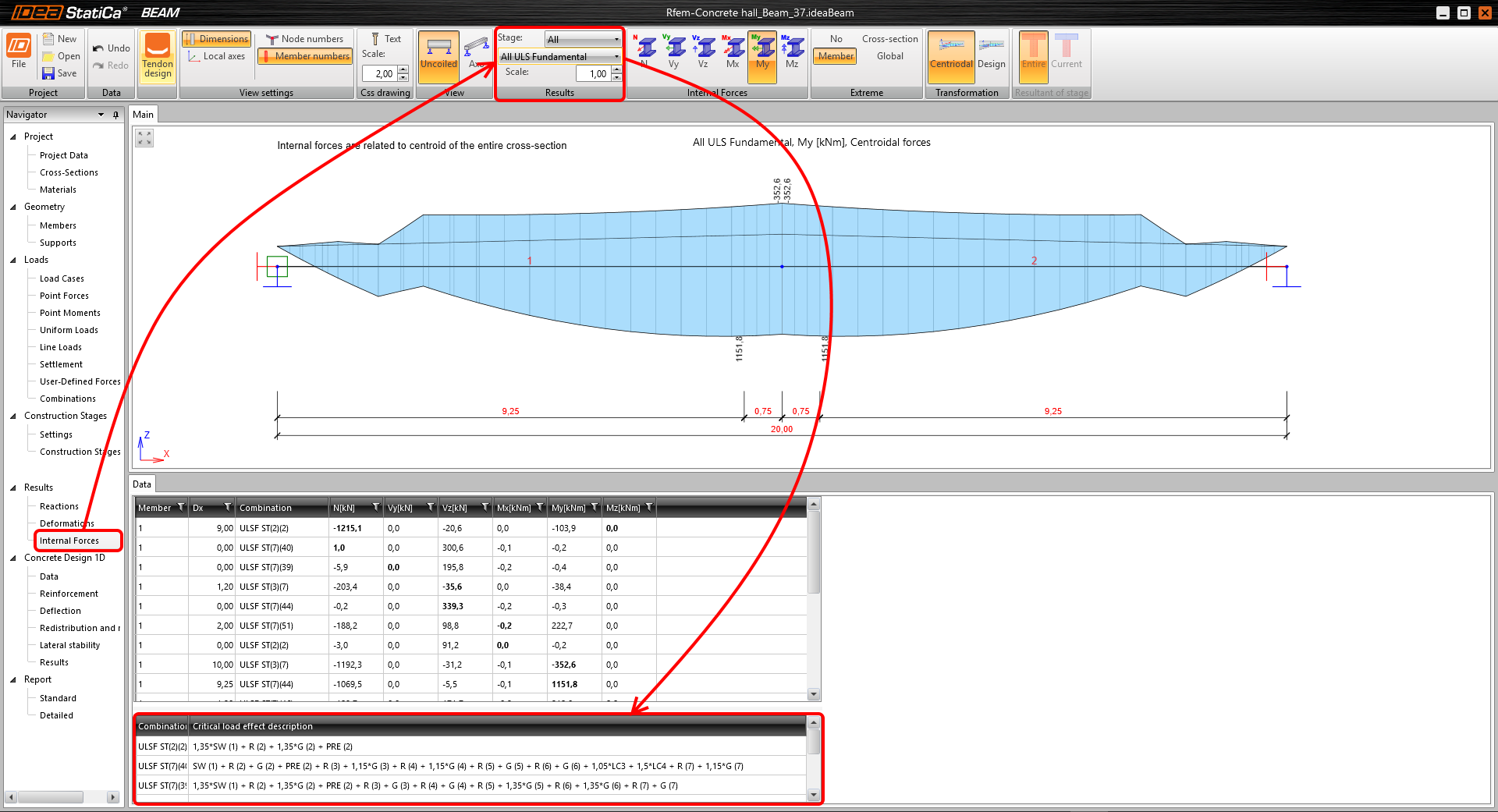This screenshot has height=812, width=1498.
Task: Collapse the Concrete Design 1D tree node
Action: 13,558
